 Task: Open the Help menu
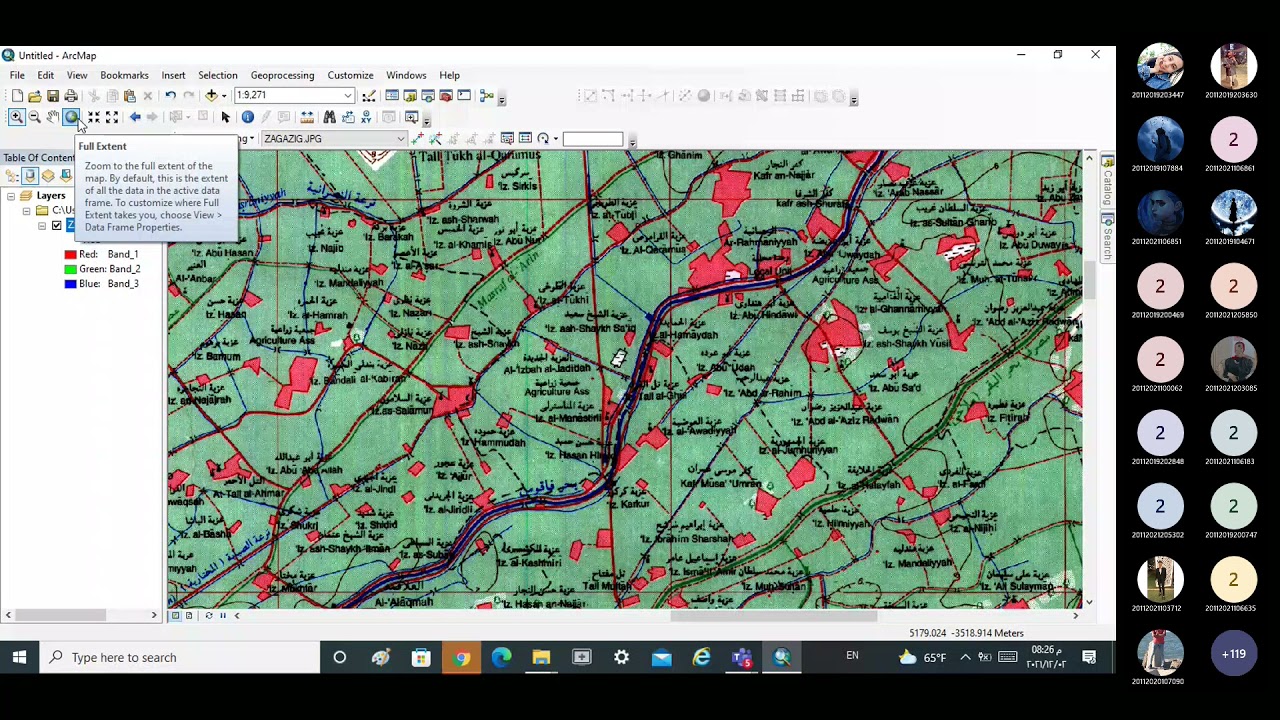tap(449, 75)
